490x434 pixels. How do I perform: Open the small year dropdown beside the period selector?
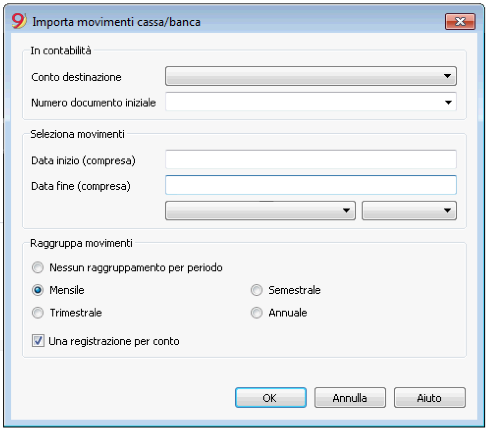(x=409, y=210)
